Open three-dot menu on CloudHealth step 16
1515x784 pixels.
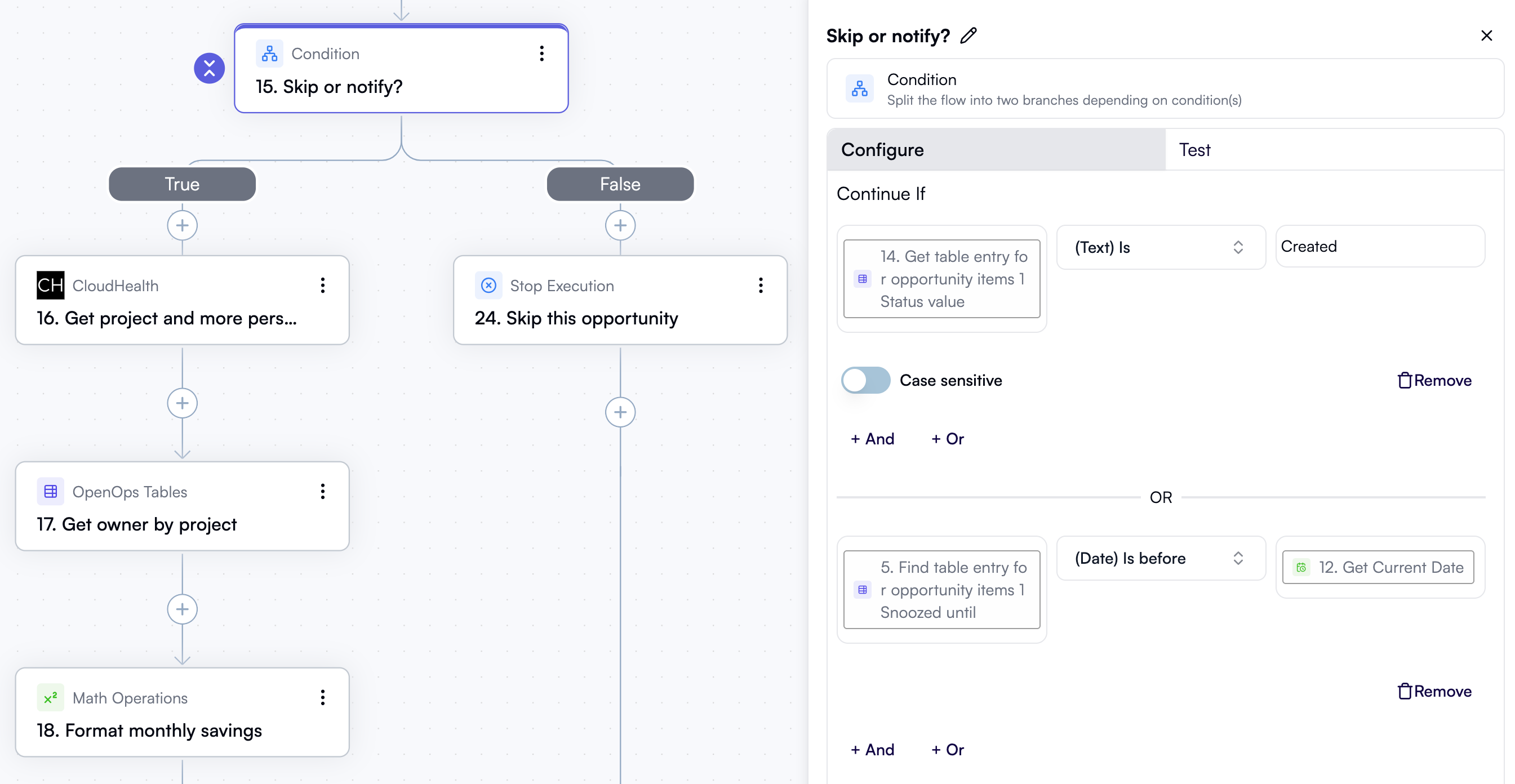[323, 286]
